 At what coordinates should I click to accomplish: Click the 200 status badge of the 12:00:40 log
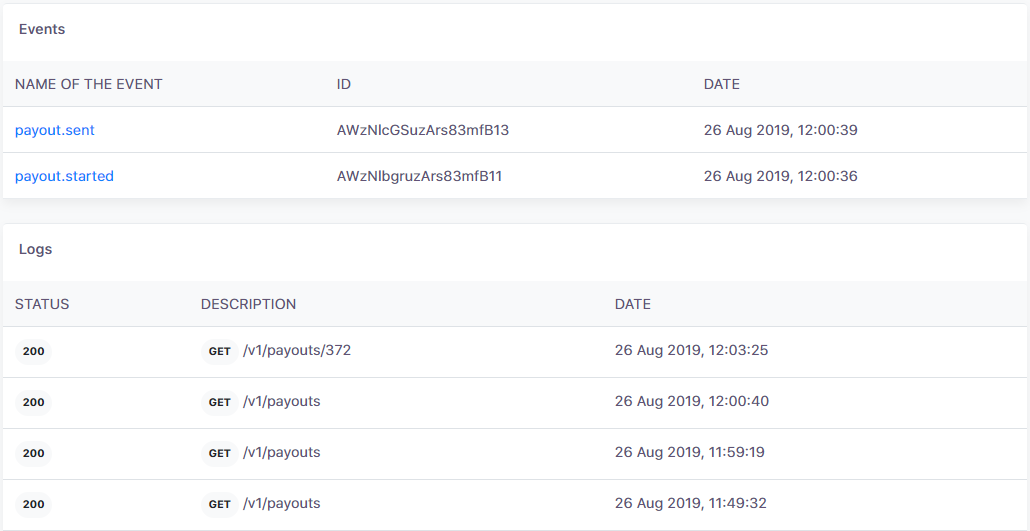pos(34,402)
